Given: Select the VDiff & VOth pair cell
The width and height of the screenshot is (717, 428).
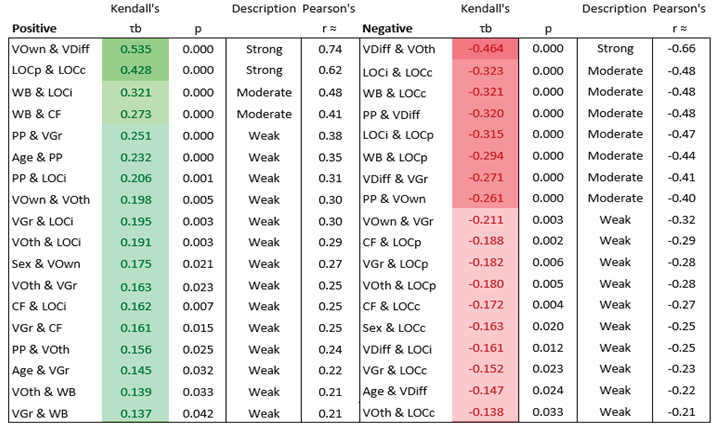Looking at the screenshot, I should pos(399,48).
